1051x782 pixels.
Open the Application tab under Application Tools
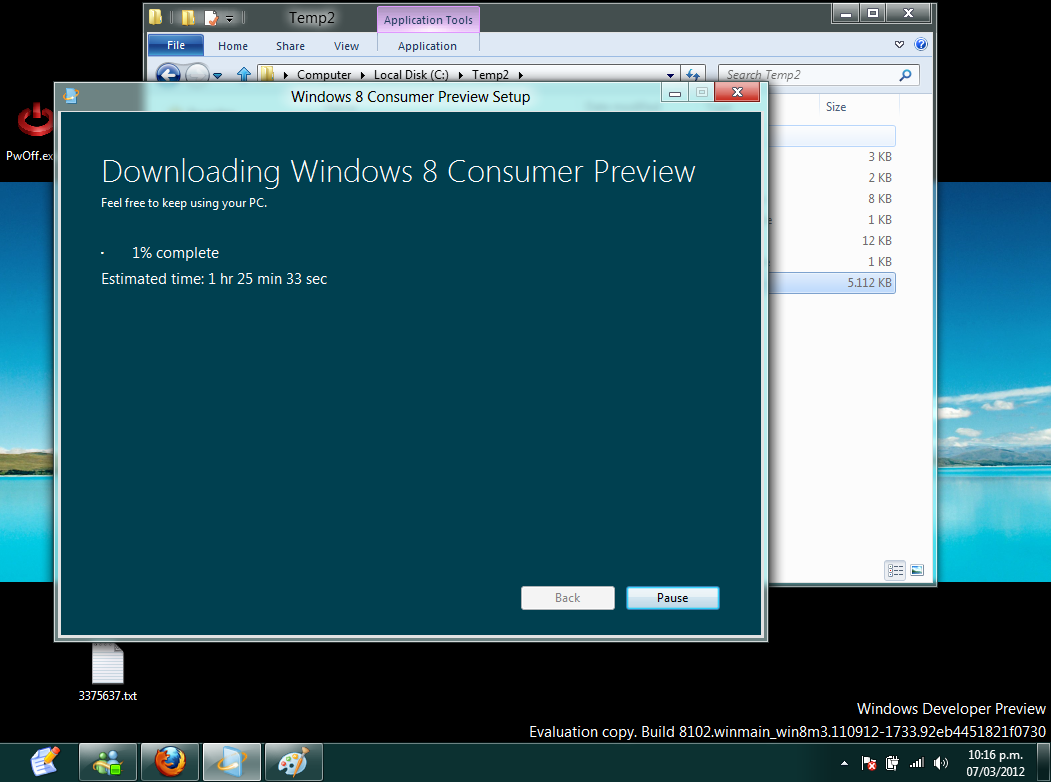coord(428,46)
